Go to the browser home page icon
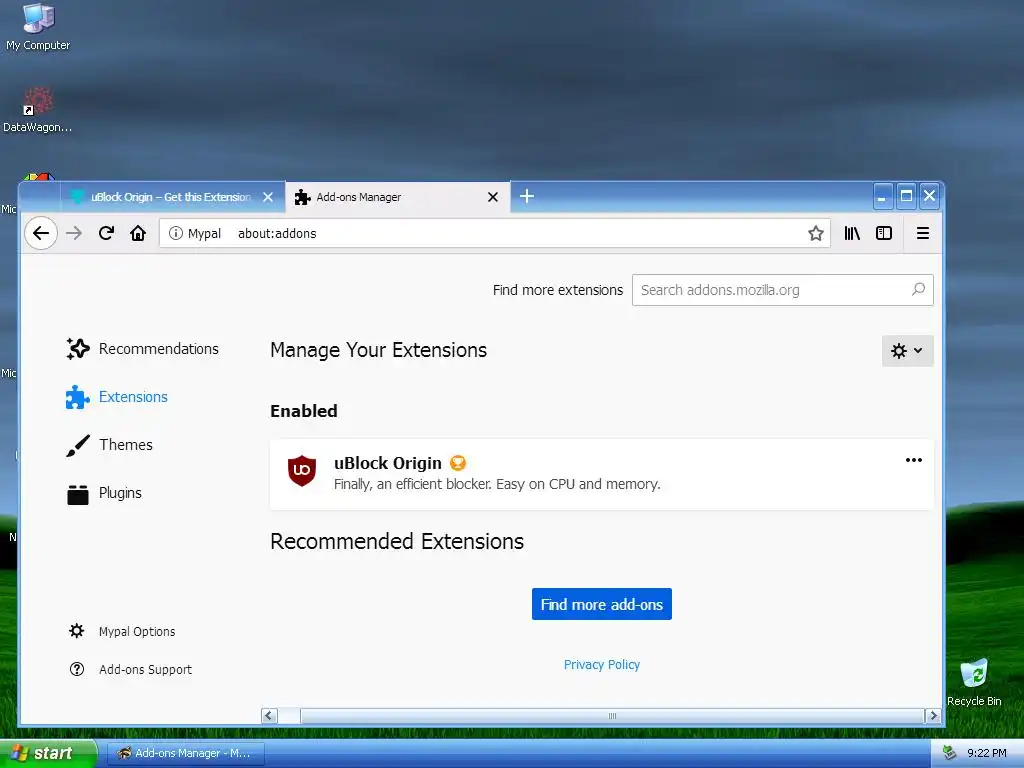Viewport: 1024px width, 768px height. [138, 233]
